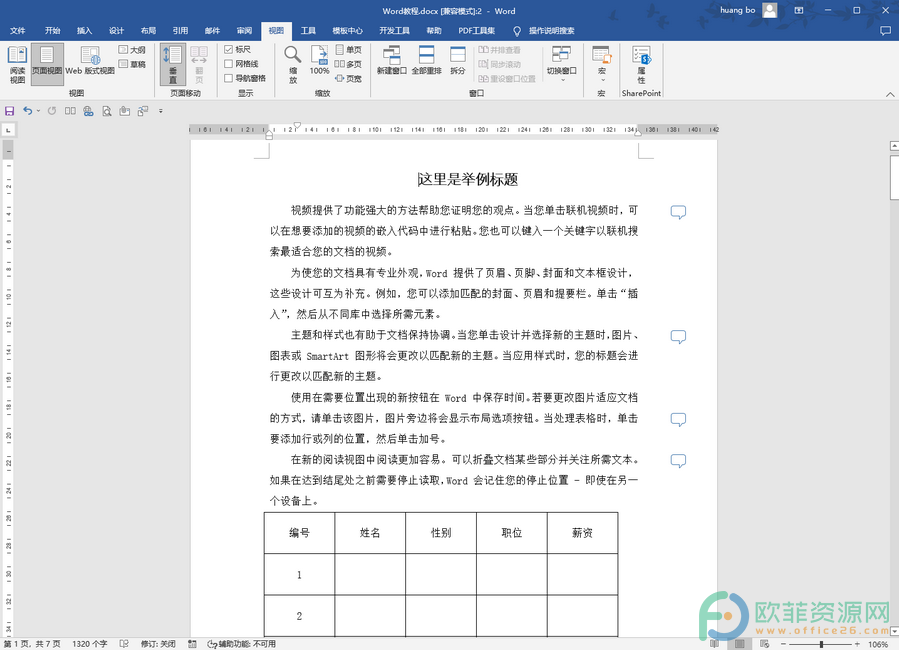Choose 页宽 page width zoom

tap(349, 79)
